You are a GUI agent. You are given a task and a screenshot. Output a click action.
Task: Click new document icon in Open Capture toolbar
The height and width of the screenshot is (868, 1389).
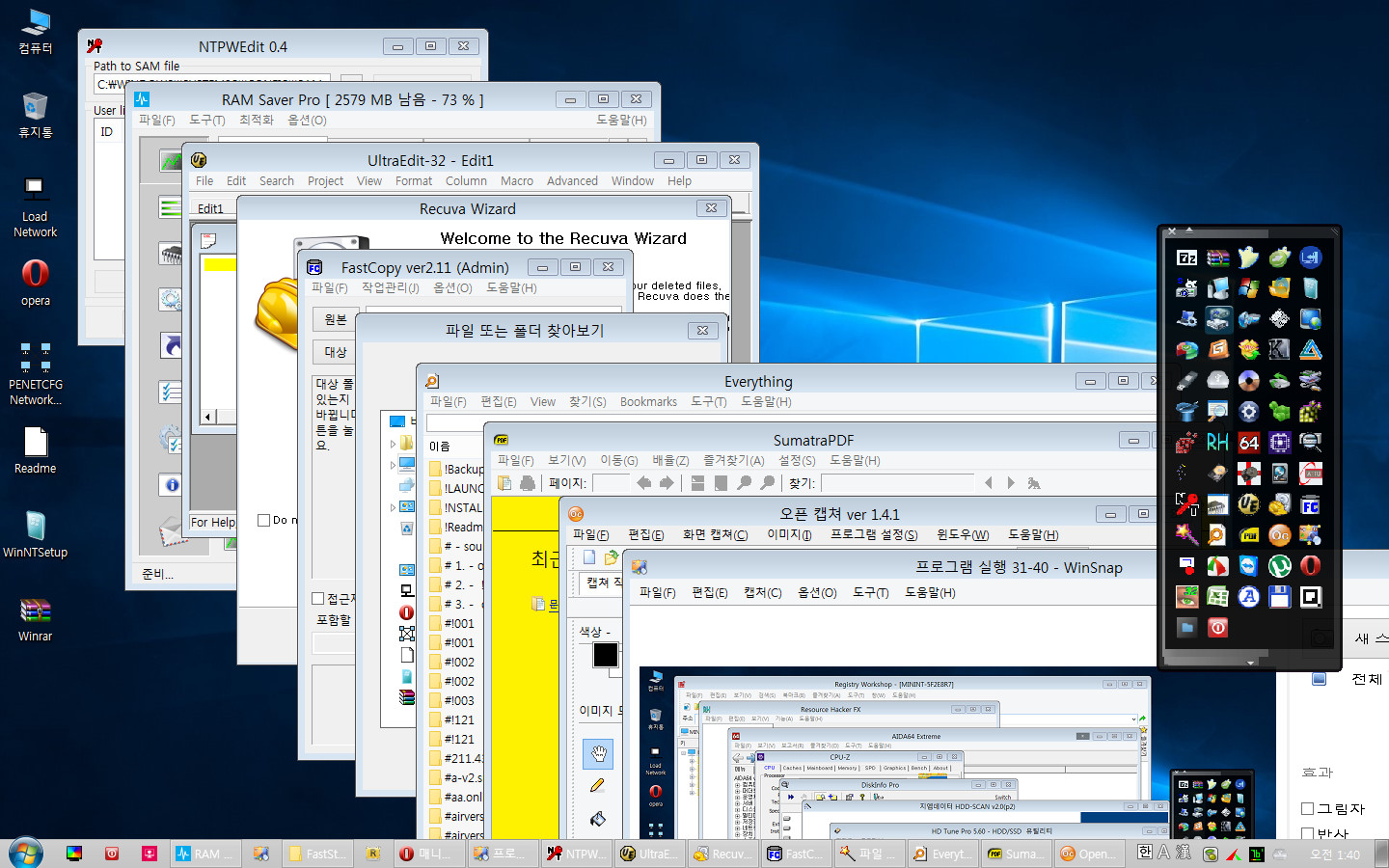(589, 557)
